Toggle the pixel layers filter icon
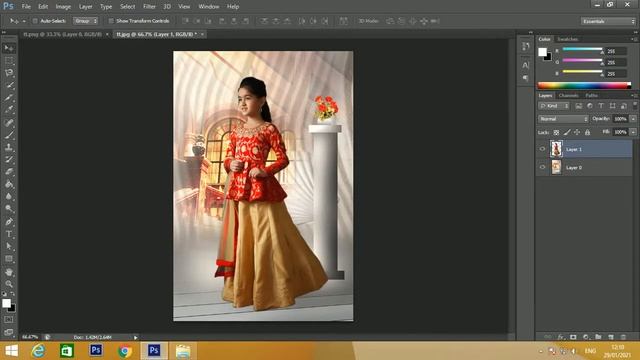 pyautogui.click(x=579, y=106)
